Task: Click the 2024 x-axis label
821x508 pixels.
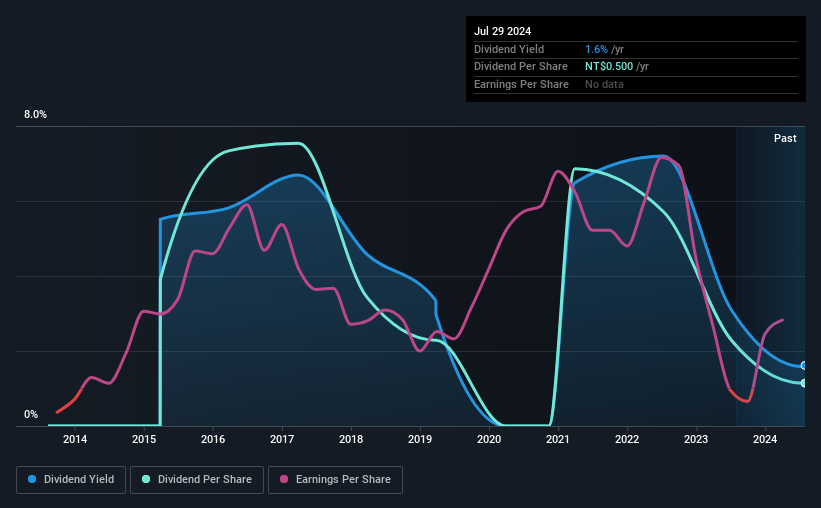Action: click(x=765, y=439)
